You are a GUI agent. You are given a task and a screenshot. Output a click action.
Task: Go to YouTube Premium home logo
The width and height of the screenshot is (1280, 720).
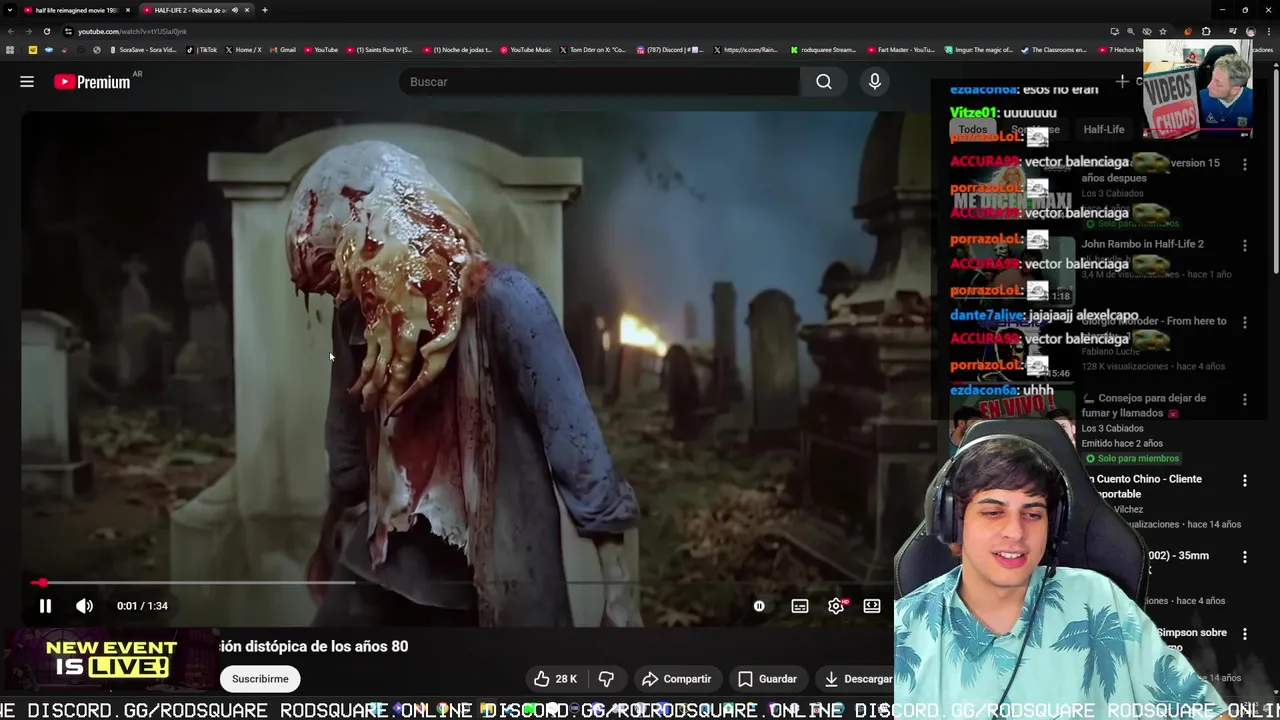coord(92,82)
